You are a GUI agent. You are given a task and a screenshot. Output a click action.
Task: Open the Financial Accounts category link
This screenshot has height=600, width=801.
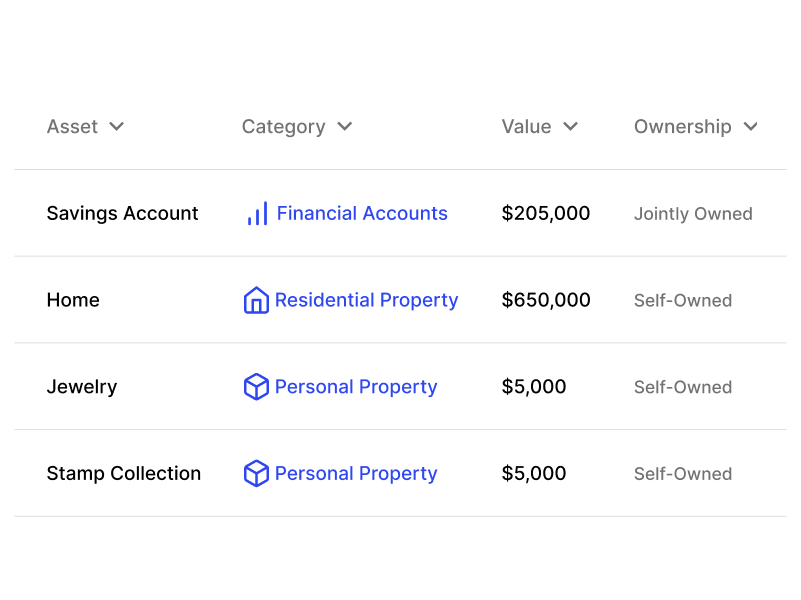pos(362,213)
